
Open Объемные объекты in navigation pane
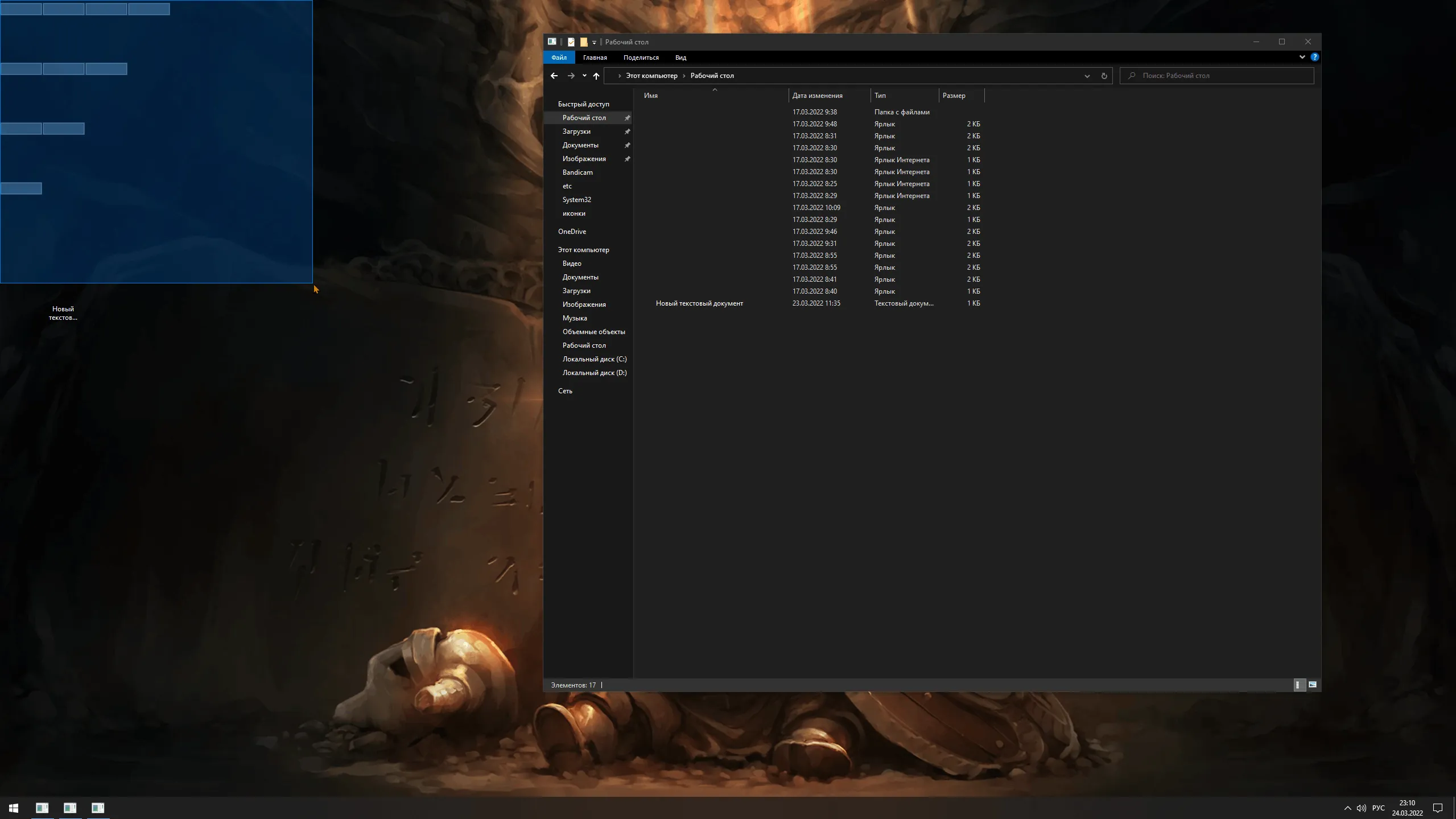click(593, 332)
